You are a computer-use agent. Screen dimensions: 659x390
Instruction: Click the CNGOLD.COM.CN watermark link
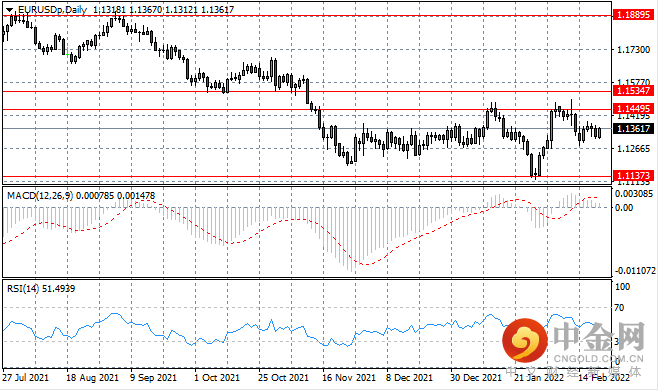(x=599, y=359)
